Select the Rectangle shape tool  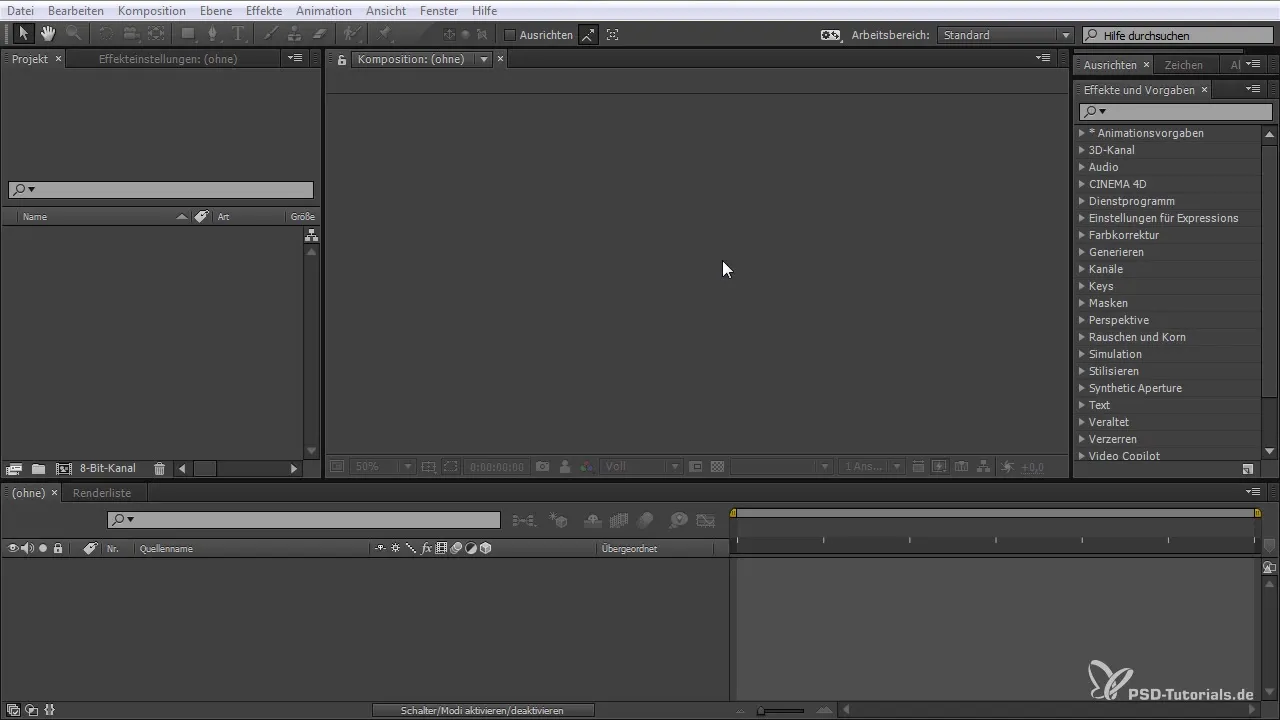coord(188,34)
